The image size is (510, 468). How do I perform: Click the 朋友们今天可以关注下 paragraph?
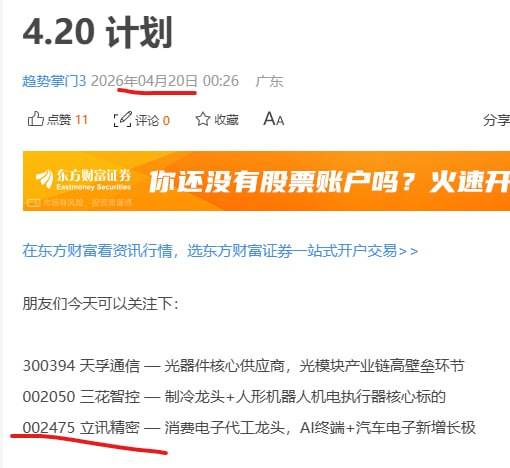[100, 304]
